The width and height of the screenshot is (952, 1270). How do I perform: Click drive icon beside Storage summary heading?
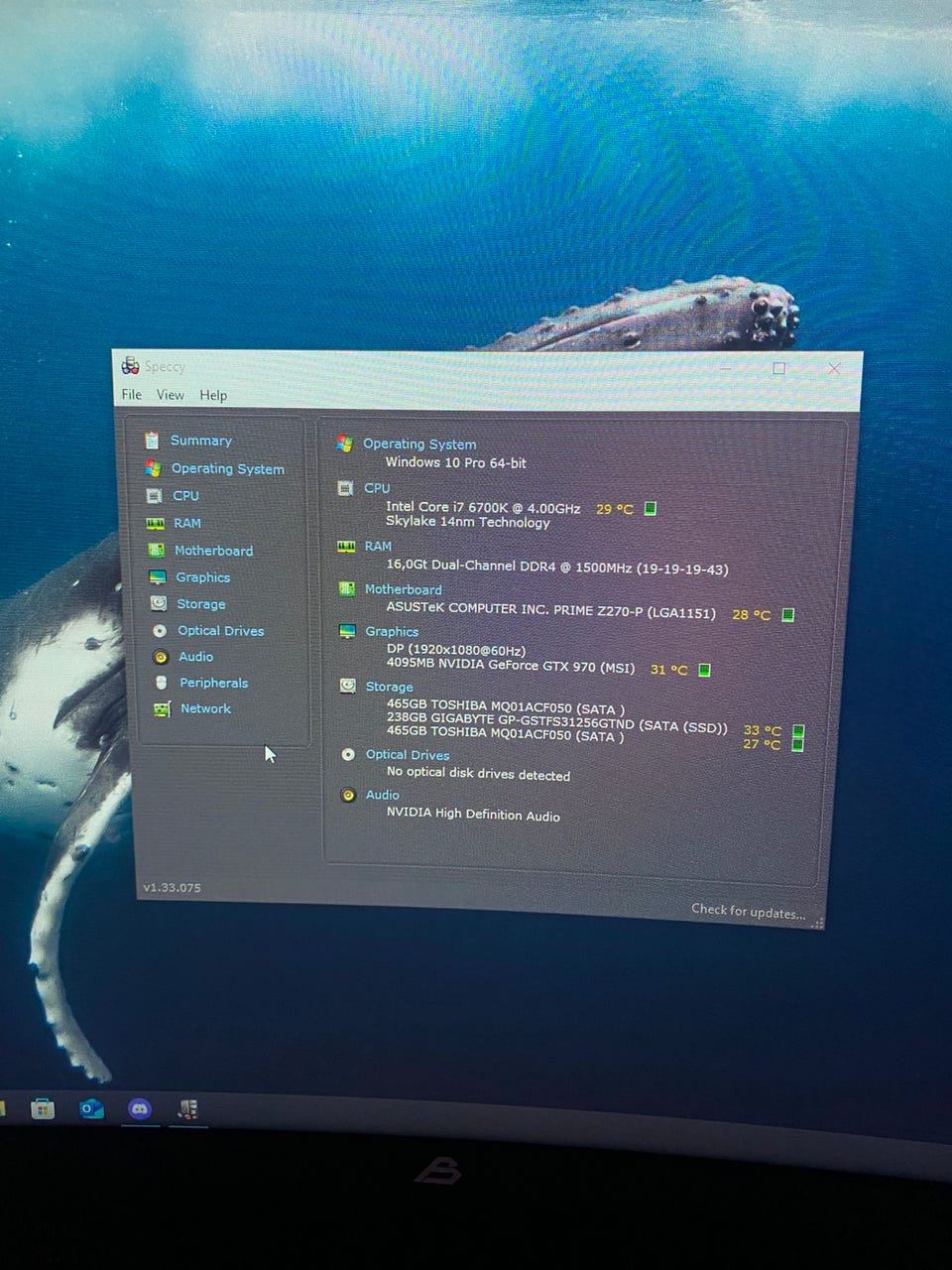coord(347,686)
